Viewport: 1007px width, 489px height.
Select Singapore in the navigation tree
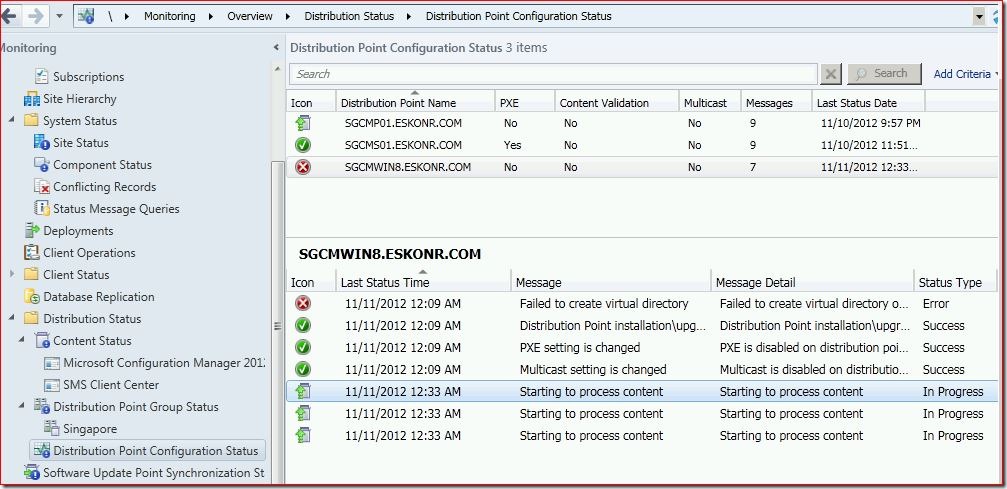click(x=90, y=429)
